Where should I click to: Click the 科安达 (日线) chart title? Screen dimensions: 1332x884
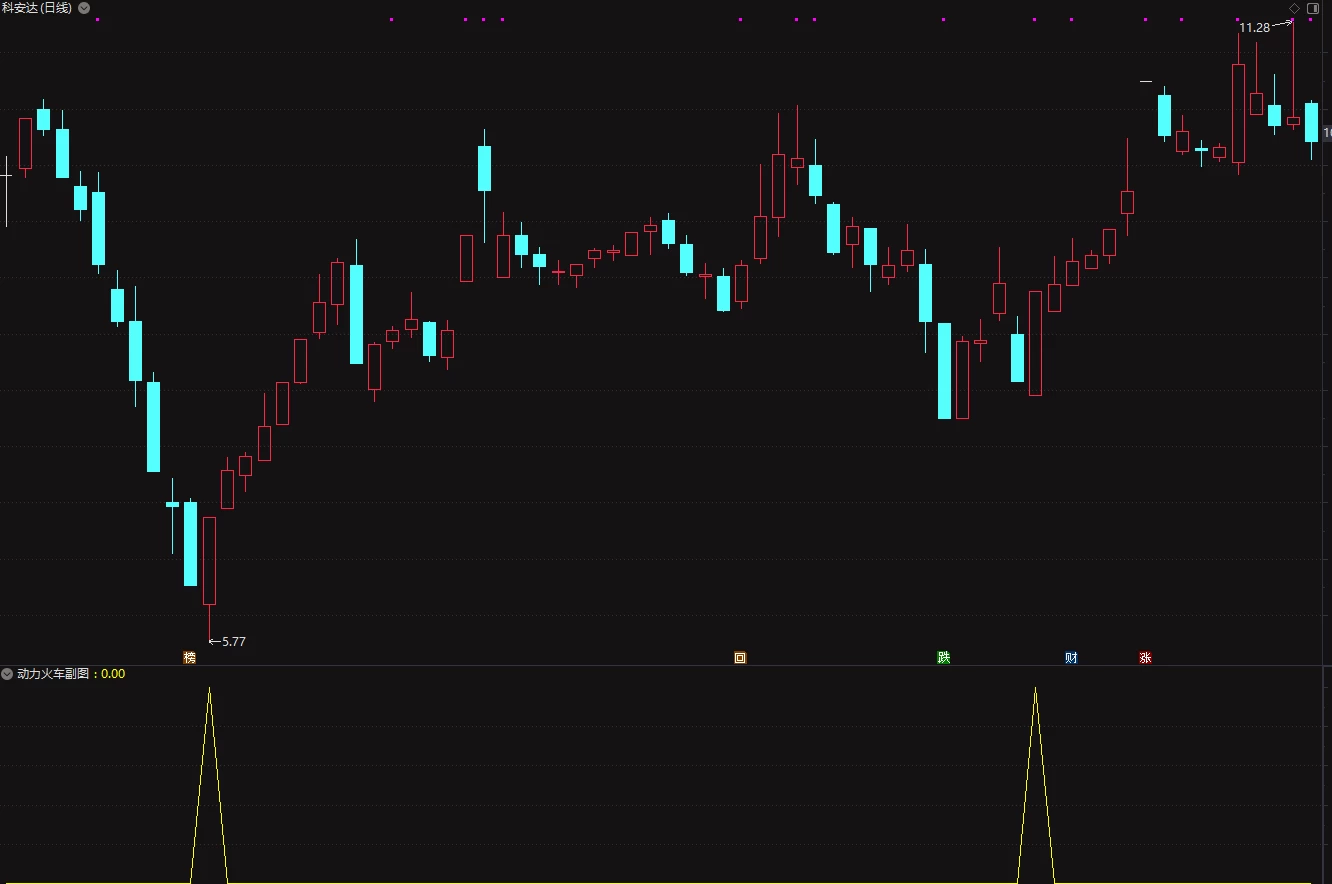pyautogui.click(x=38, y=8)
